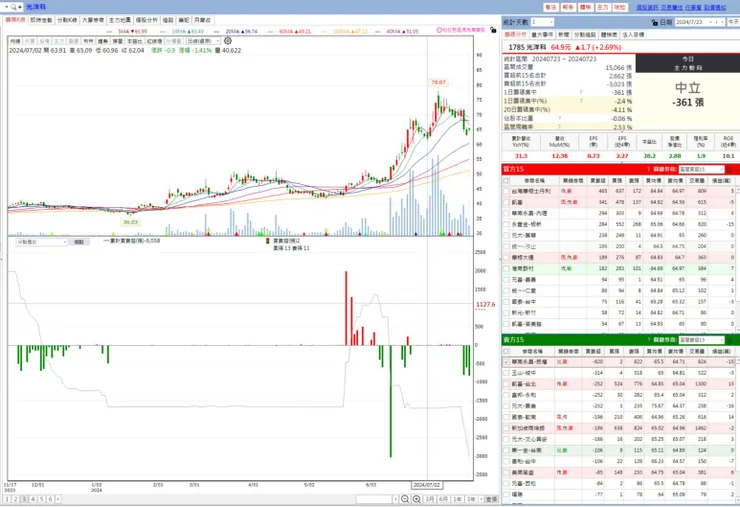The width and height of the screenshot is (740, 507).
Task: Switch to 分點K線 tab
Action: pyautogui.click(x=67, y=20)
